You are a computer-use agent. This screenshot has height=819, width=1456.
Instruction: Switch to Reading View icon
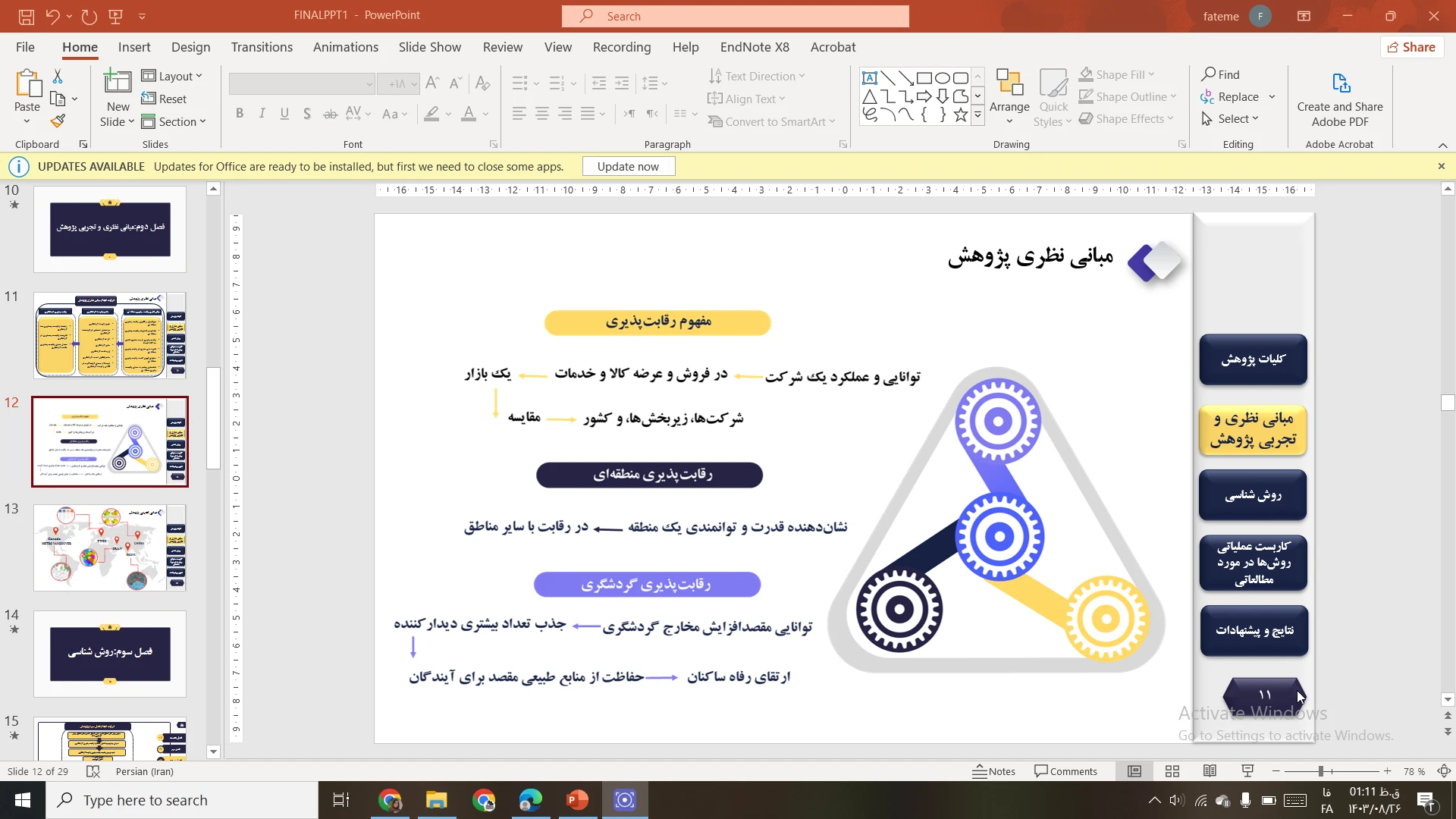[x=1210, y=771]
